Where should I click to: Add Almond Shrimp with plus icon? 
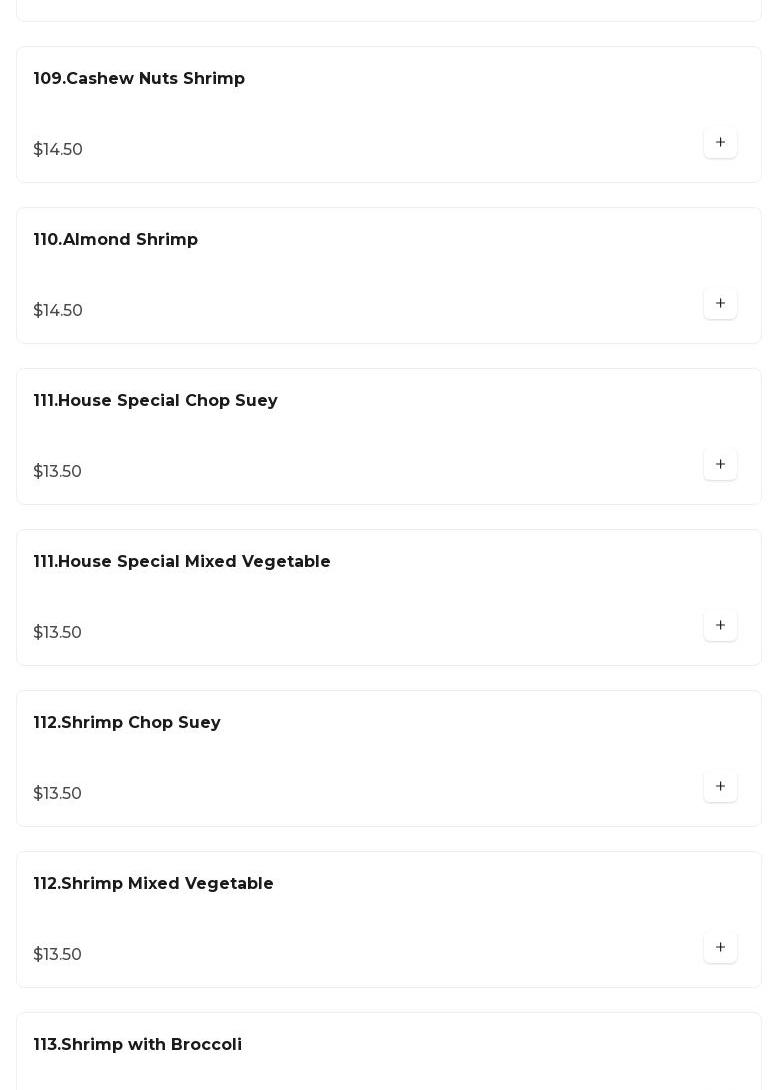coord(720,304)
